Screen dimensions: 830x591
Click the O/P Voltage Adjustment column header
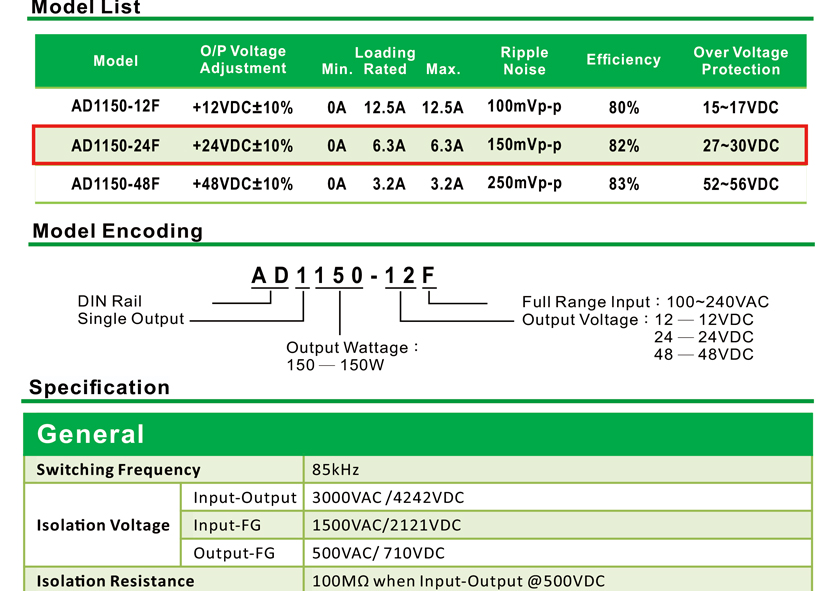(x=243, y=59)
